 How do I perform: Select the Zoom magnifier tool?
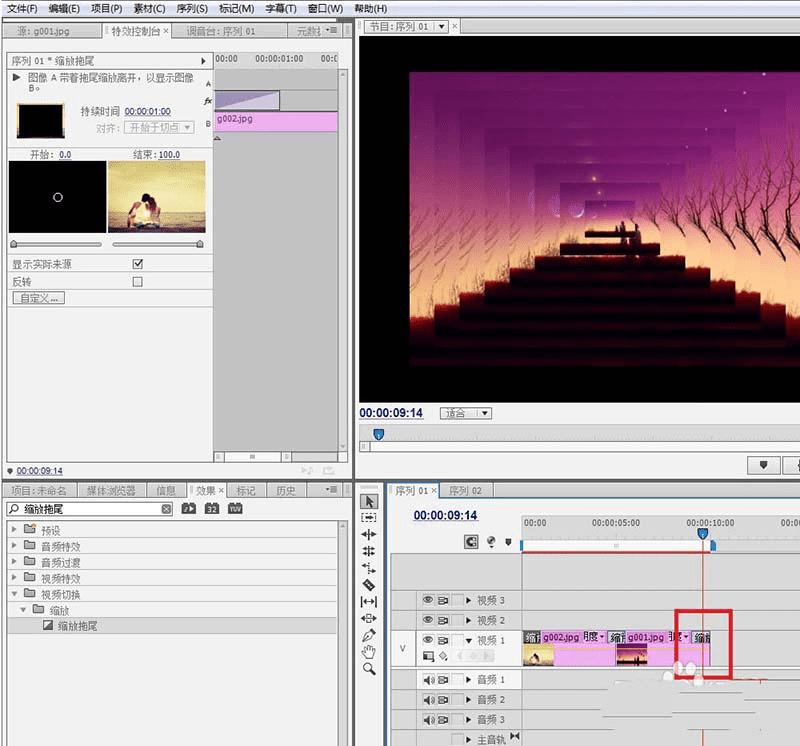click(x=369, y=669)
